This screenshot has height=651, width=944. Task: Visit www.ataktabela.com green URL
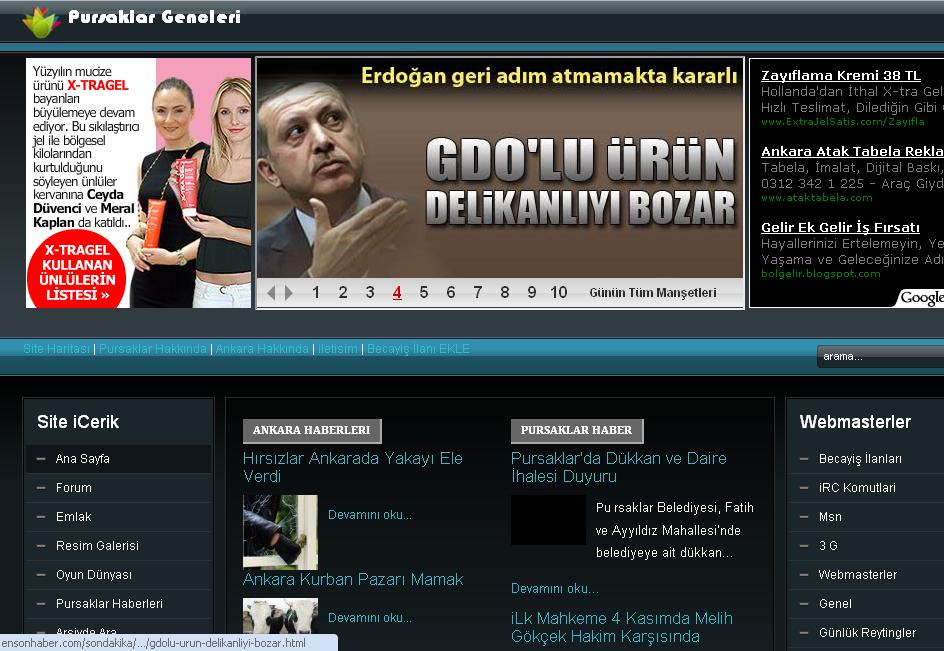point(816,198)
